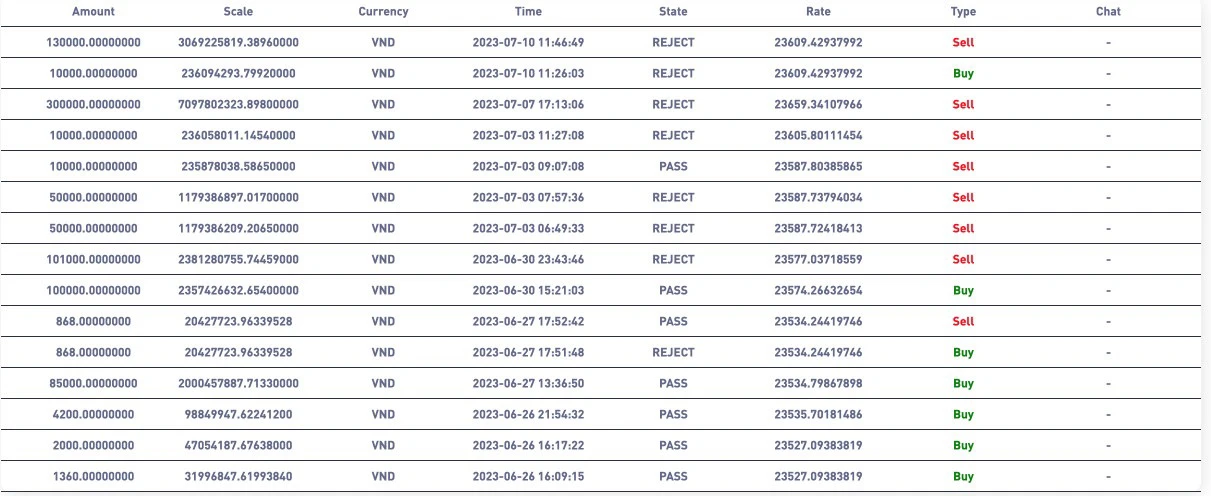Viewport: 1211px width, 496px height.
Task: Click the State column header
Action: point(673,12)
